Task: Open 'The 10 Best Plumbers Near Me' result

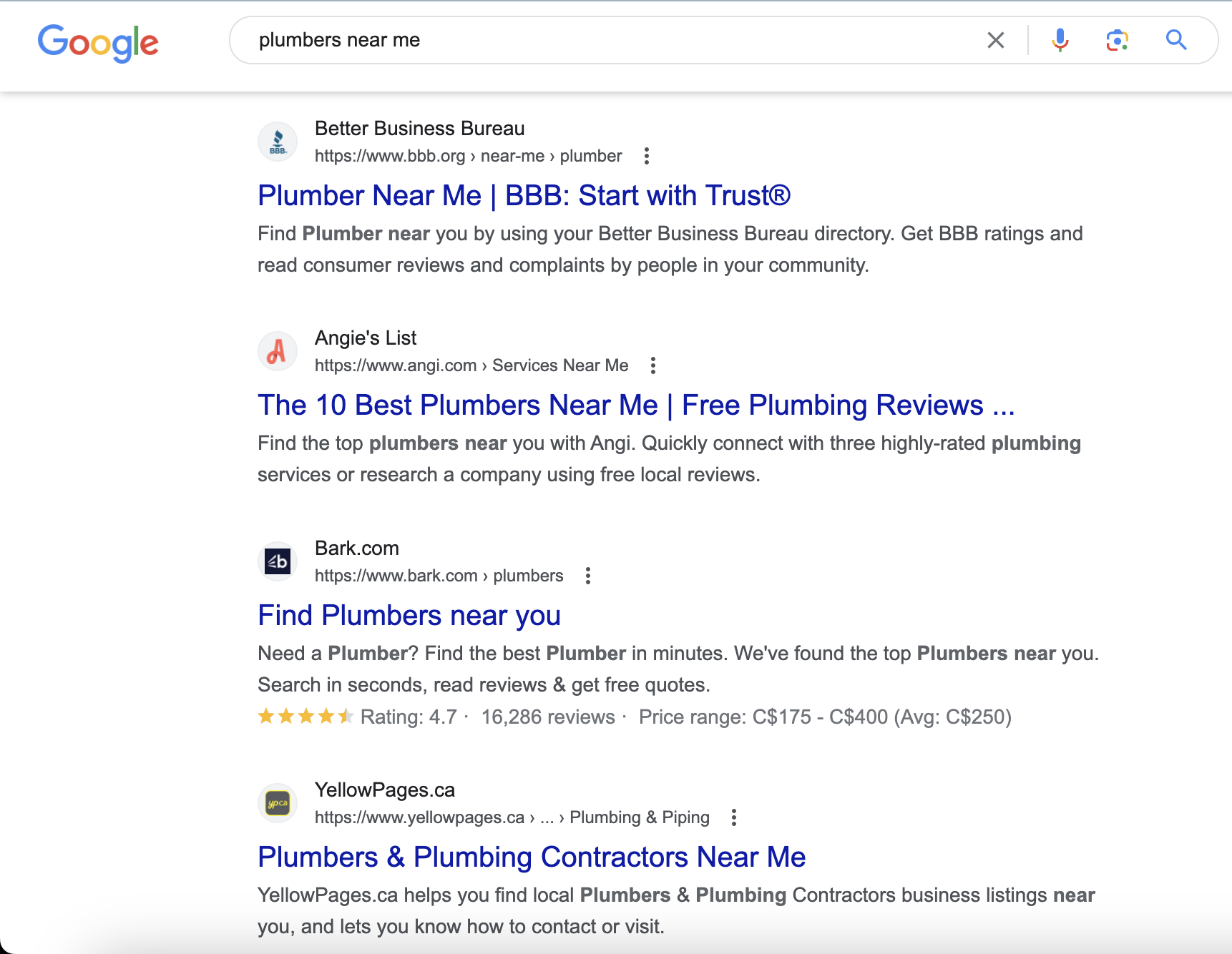Action: pyautogui.click(x=637, y=405)
